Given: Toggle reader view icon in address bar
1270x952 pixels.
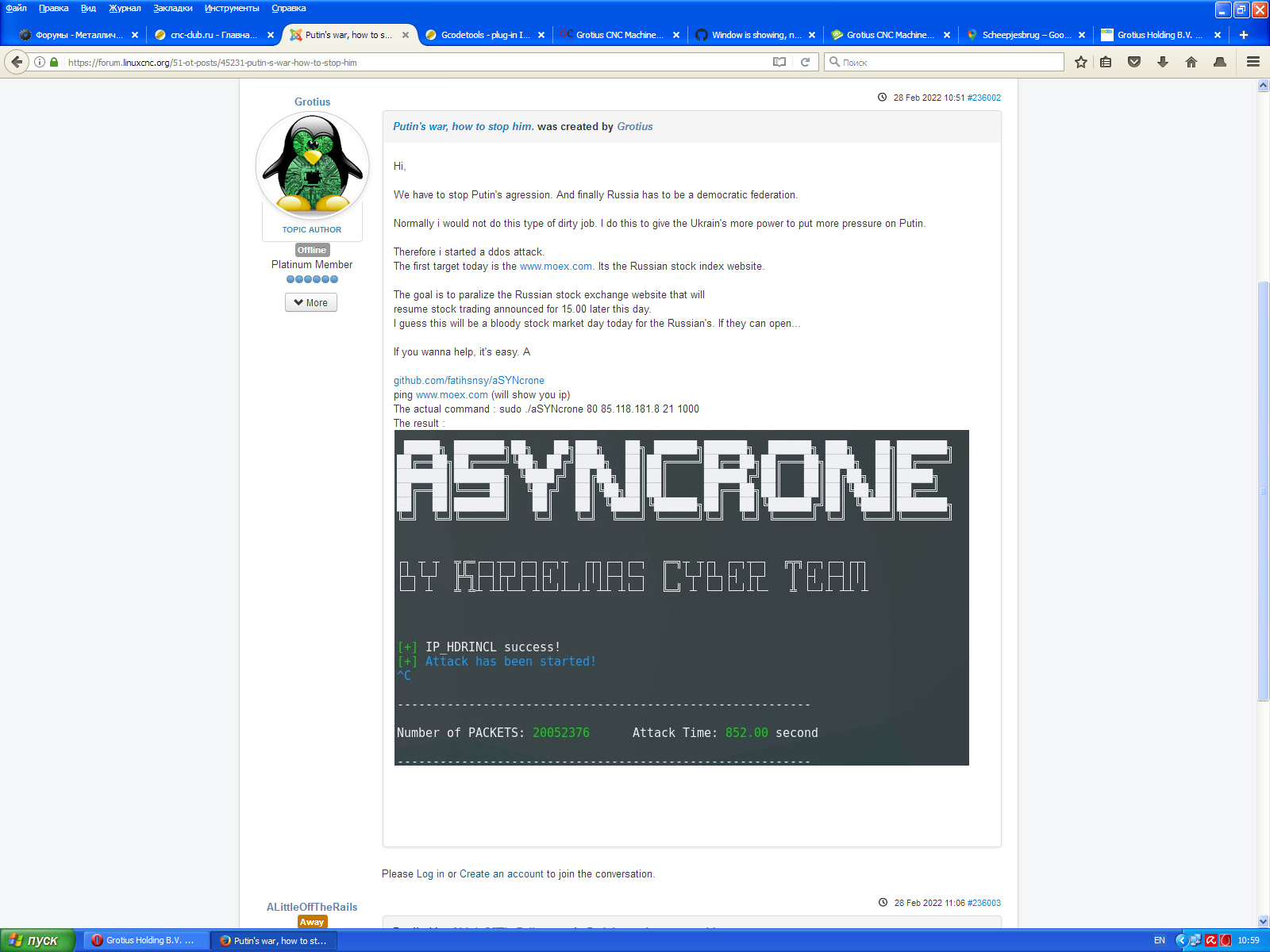Looking at the screenshot, I should 779,62.
